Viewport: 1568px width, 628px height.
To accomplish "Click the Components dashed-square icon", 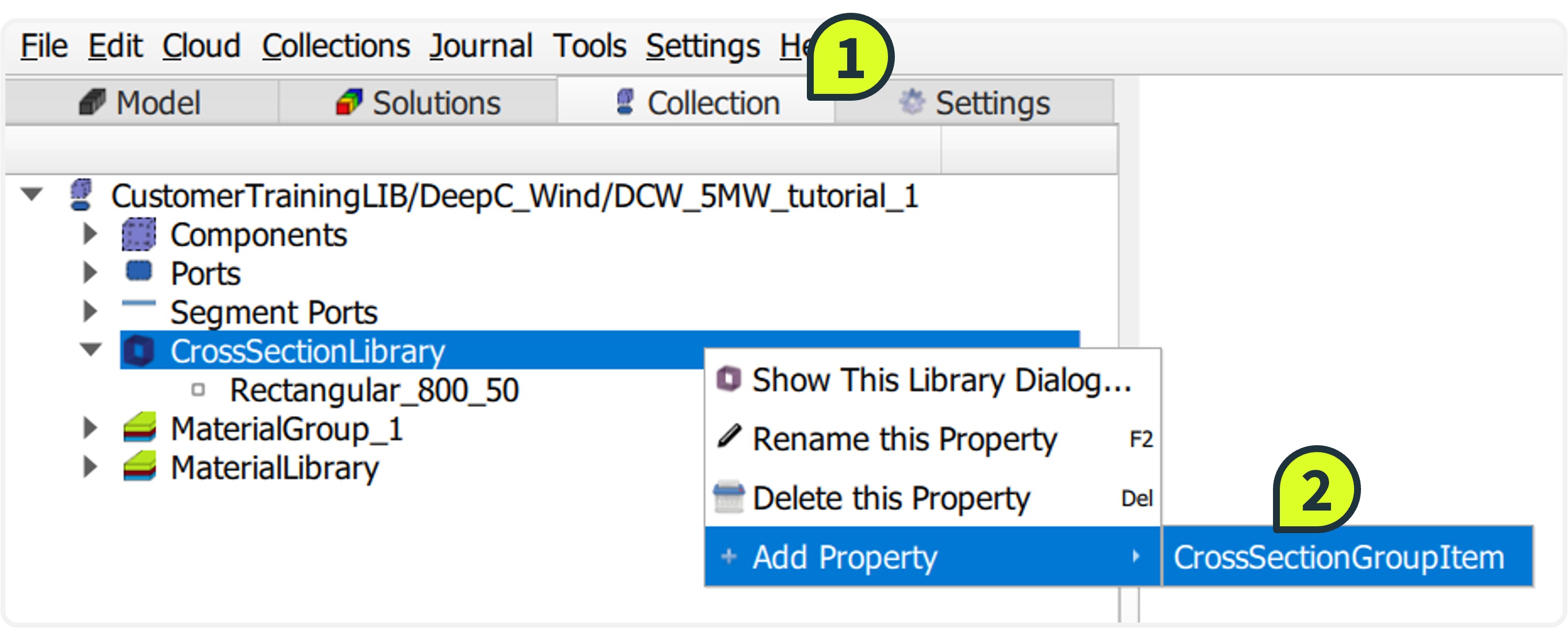I will 139,235.
